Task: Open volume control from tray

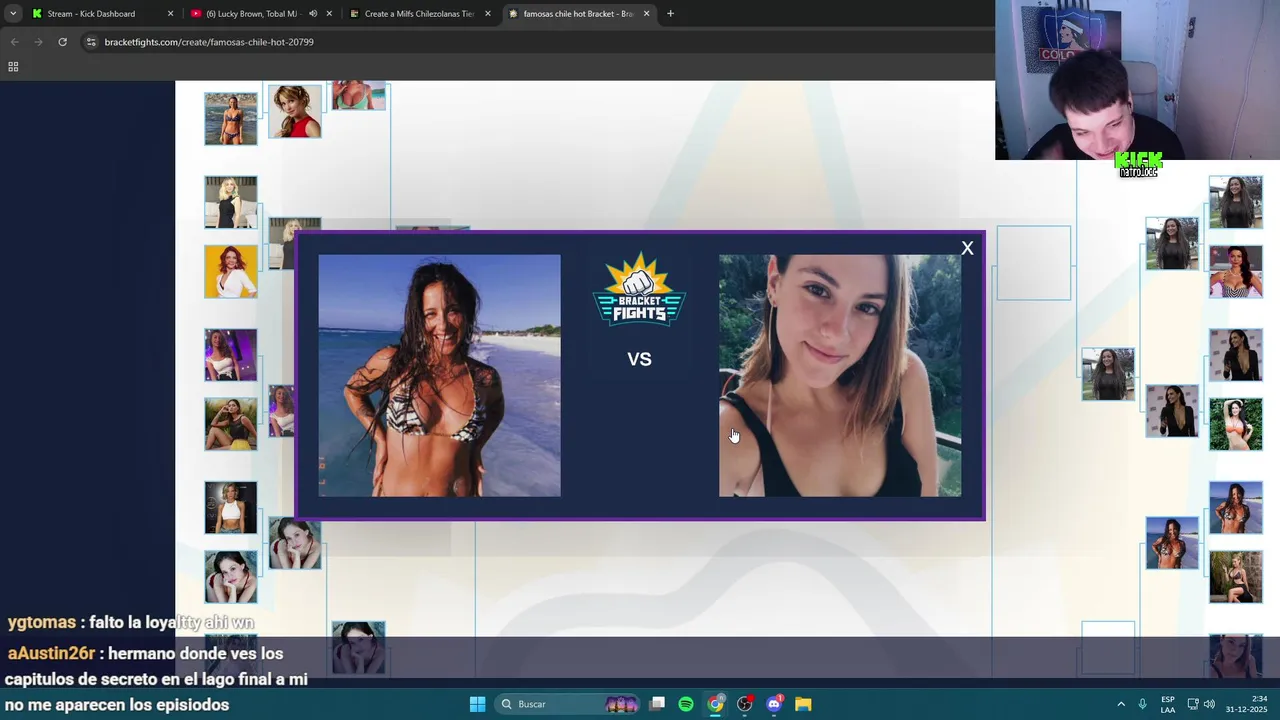Action: tap(1209, 704)
